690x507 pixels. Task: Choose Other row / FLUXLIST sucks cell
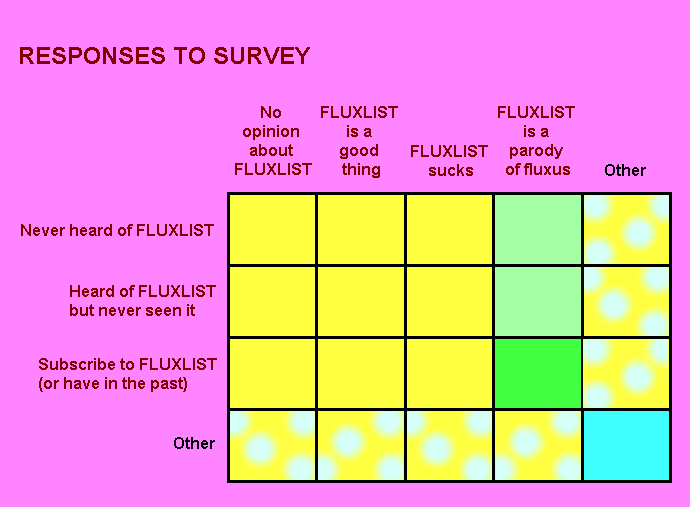click(x=449, y=445)
